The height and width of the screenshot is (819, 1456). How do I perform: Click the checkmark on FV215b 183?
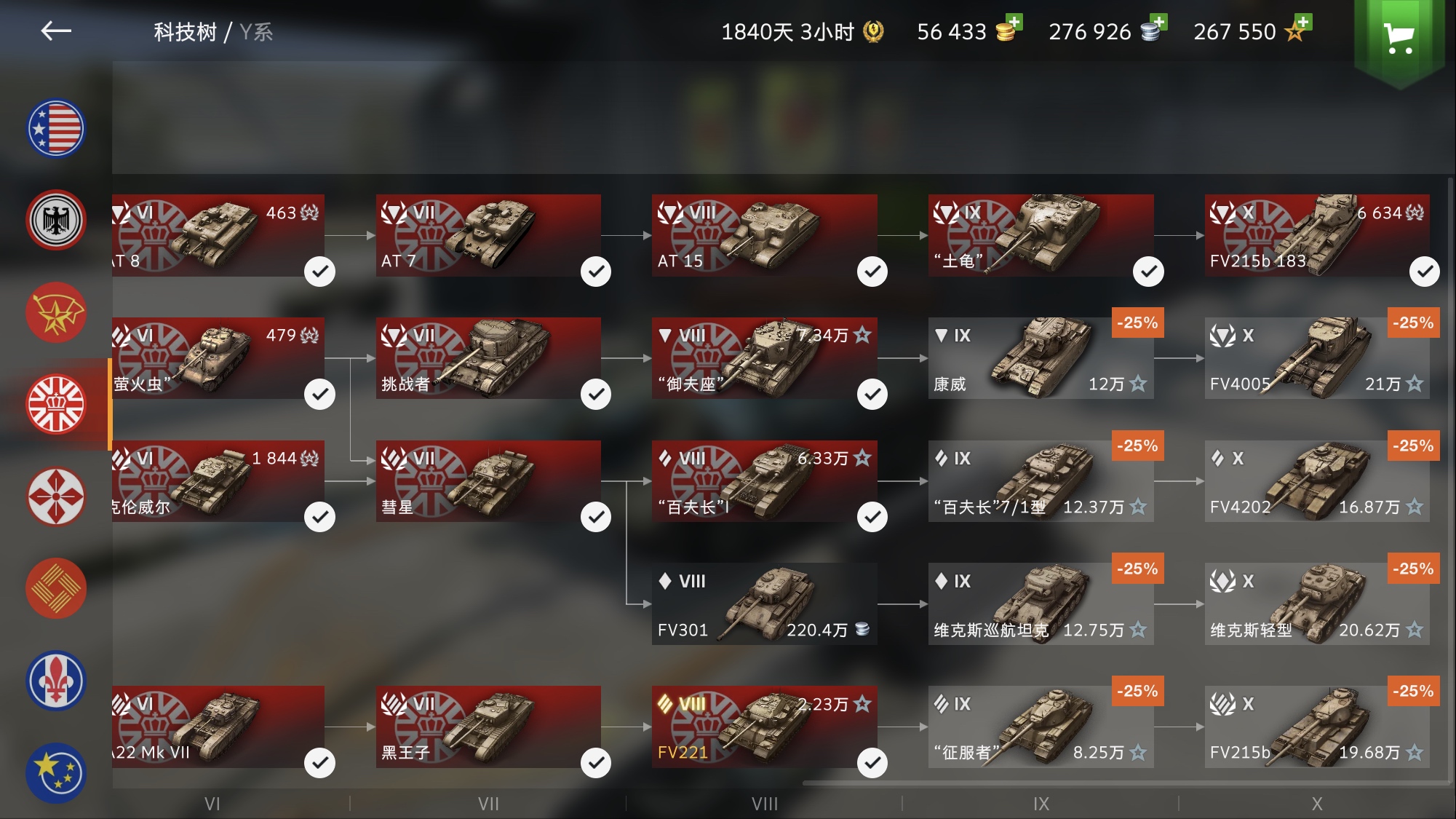click(1424, 272)
